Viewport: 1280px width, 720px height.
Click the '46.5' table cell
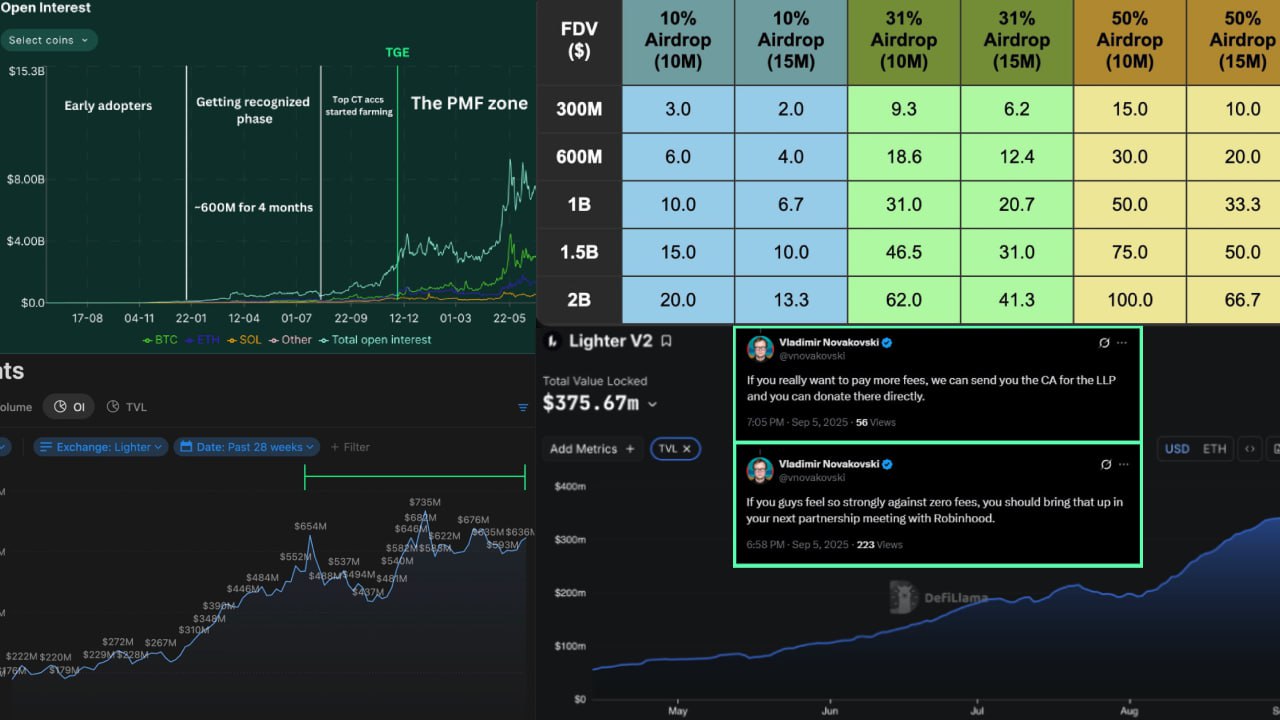click(904, 252)
